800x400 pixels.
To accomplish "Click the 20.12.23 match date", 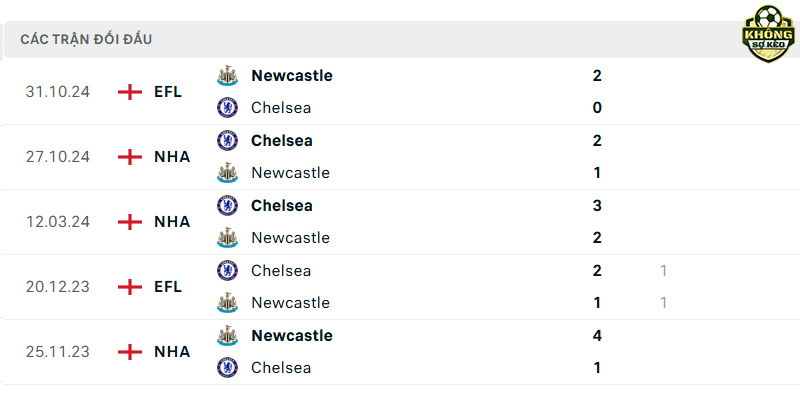I will click(x=58, y=287).
